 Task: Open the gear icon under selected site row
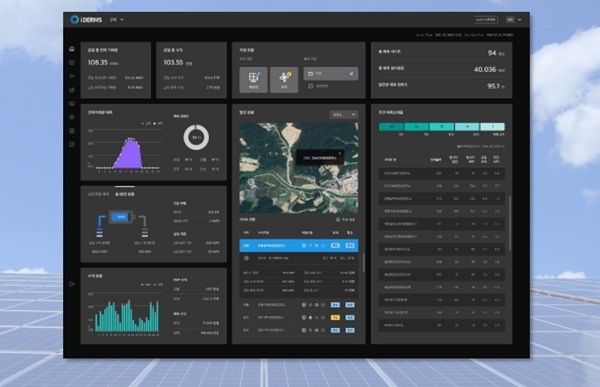click(246, 258)
